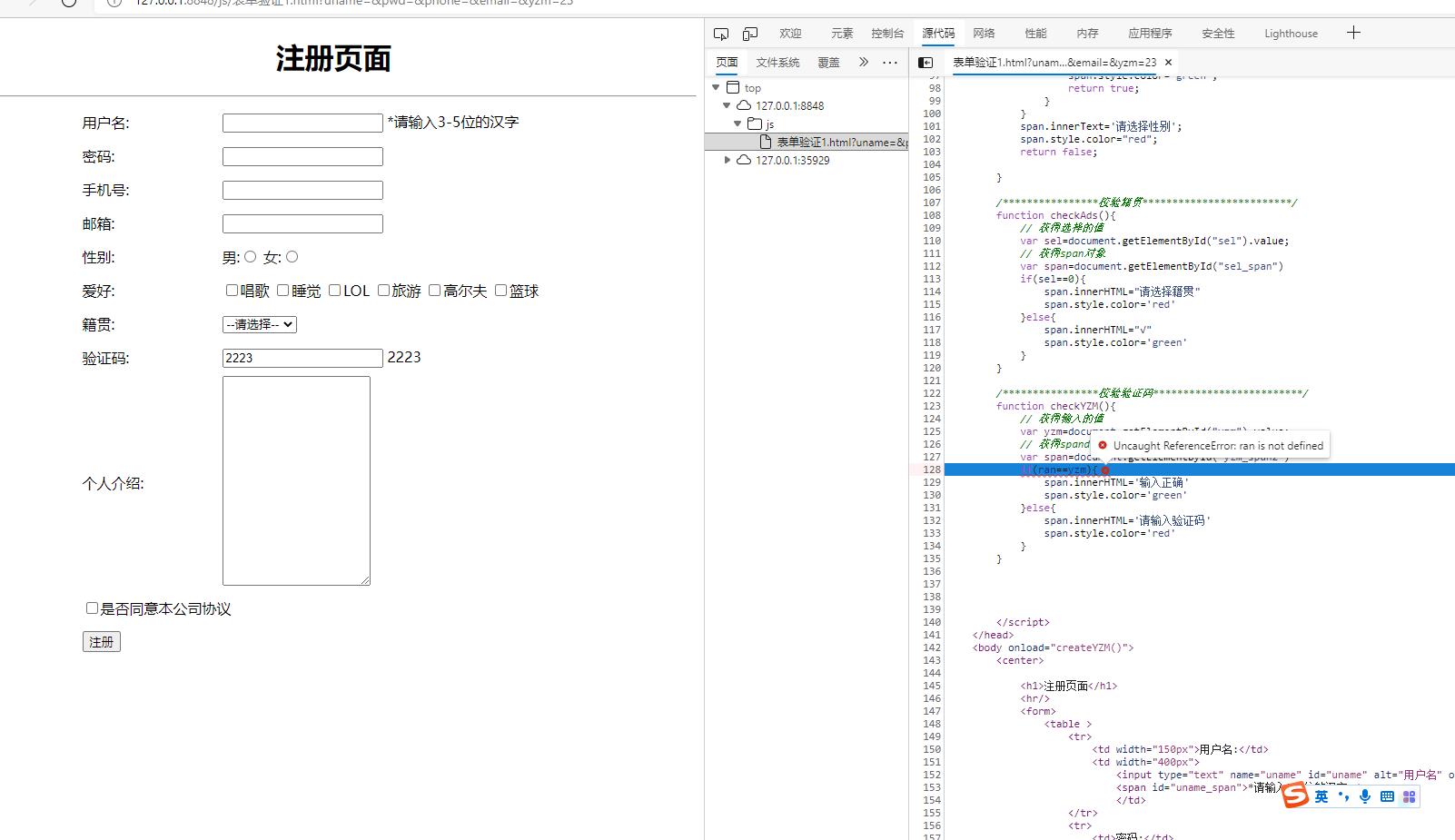Switch to the 网络 DevTools tab
This screenshot has width=1455, height=840.
coord(984,34)
